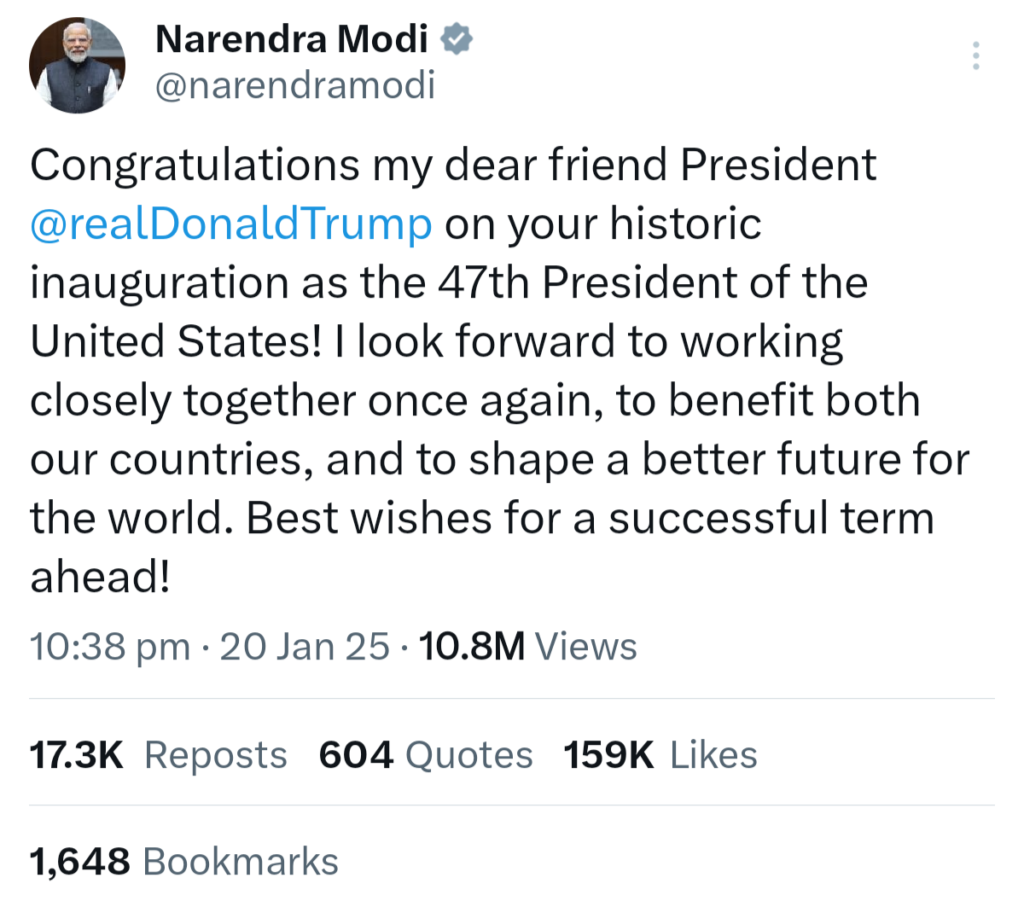Click the blue verified badge

click(457, 39)
